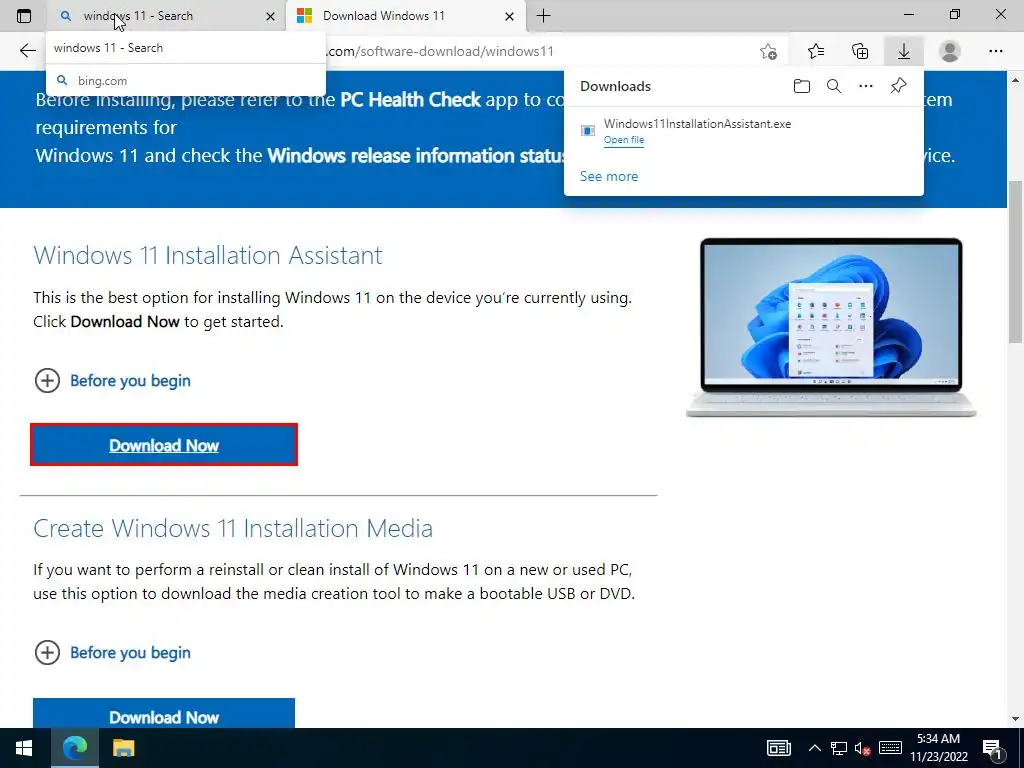Open a new tab with plus button
The width and height of the screenshot is (1024, 768).
tap(543, 16)
